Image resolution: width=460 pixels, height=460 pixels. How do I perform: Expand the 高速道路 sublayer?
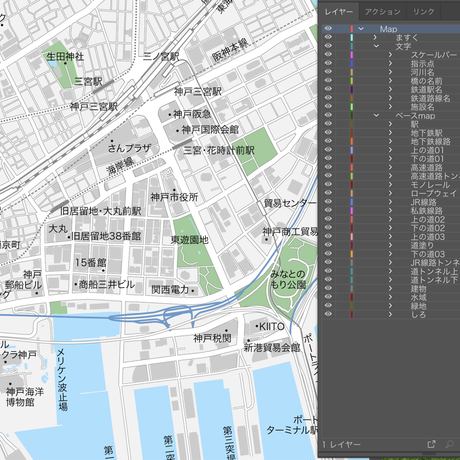(390, 167)
